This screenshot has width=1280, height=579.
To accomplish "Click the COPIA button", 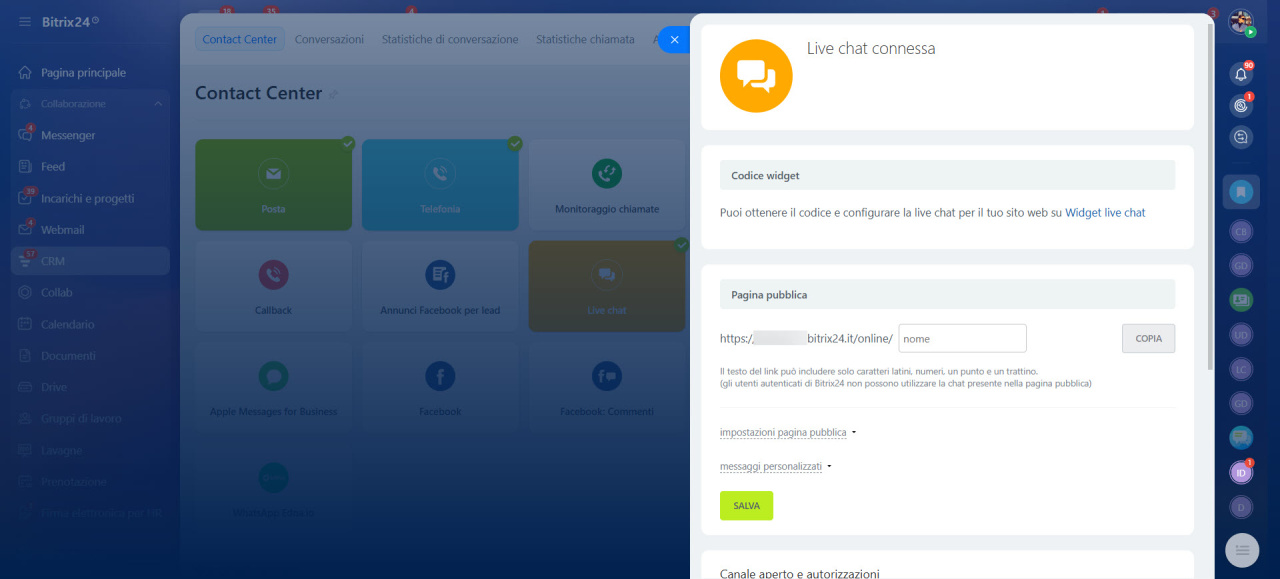I will click(x=1149, y=338).
